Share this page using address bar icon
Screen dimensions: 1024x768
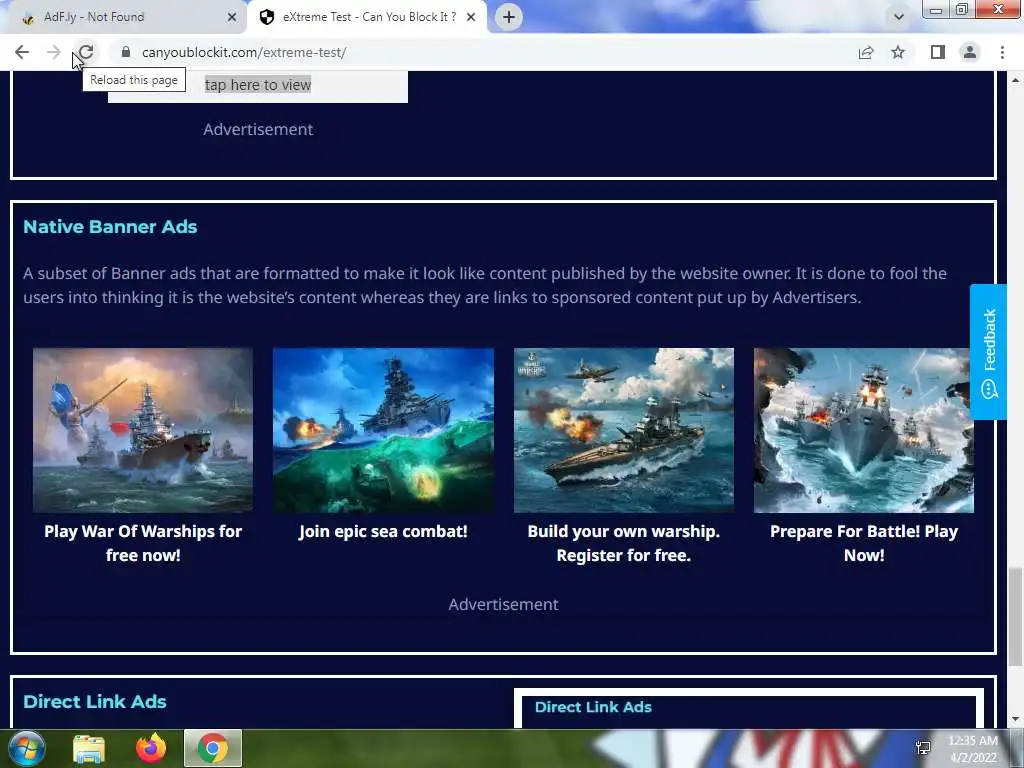point(866,52)
